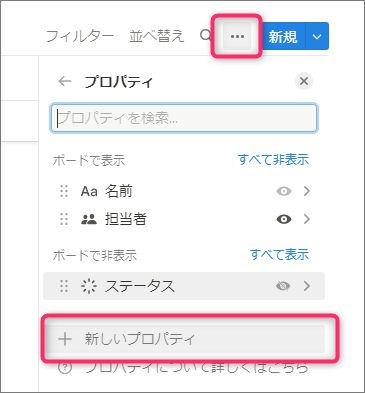Click the 新規 button
Viewport: 365px width, 393px height.
click(x=283, y=36)
